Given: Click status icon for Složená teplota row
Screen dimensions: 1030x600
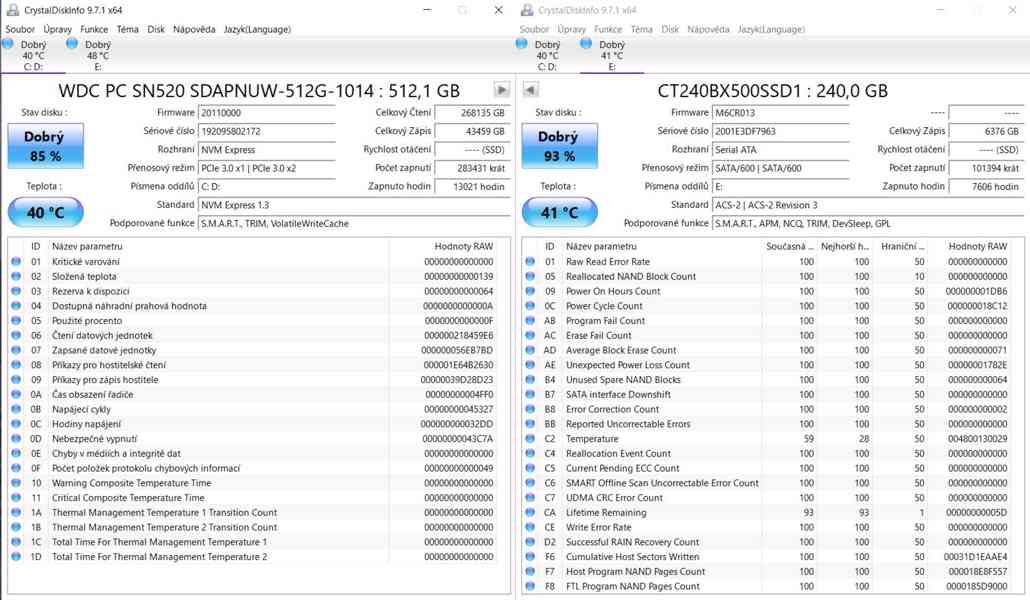Looking at the screenshot, I should (16, 276).
